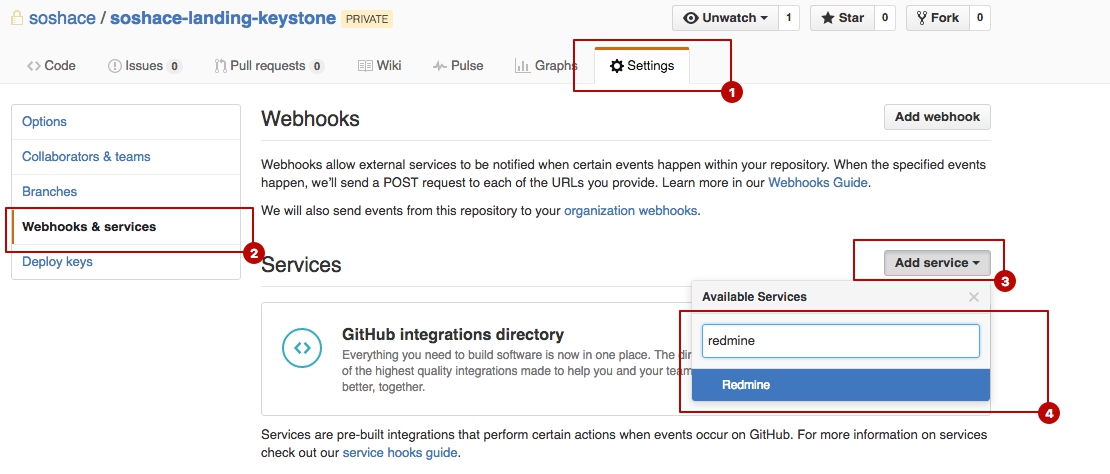
Task: Click the Pull requests branch icon
Action: coord(220,66)
